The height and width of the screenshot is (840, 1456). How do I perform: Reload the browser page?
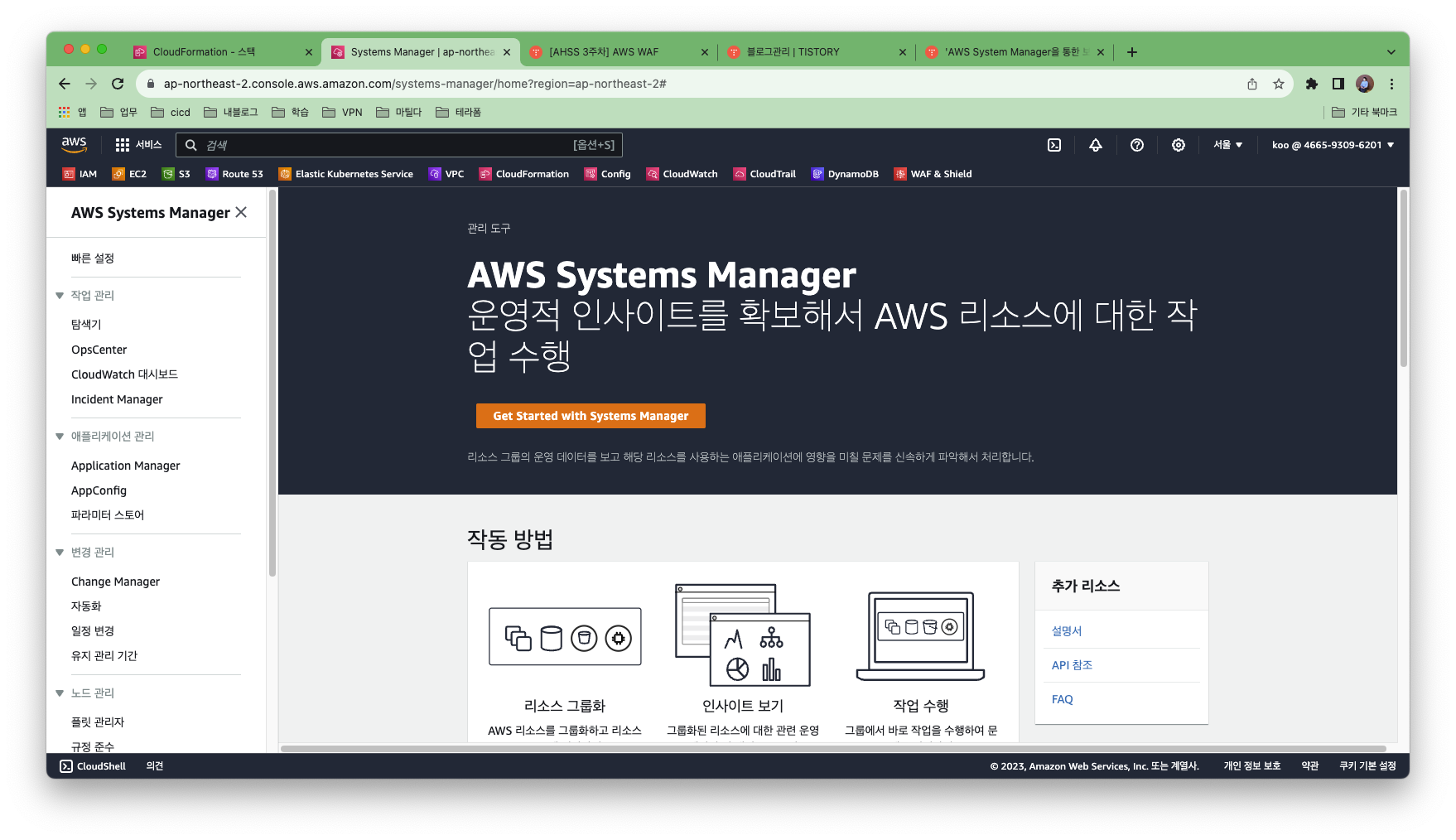tap(118, 84)
